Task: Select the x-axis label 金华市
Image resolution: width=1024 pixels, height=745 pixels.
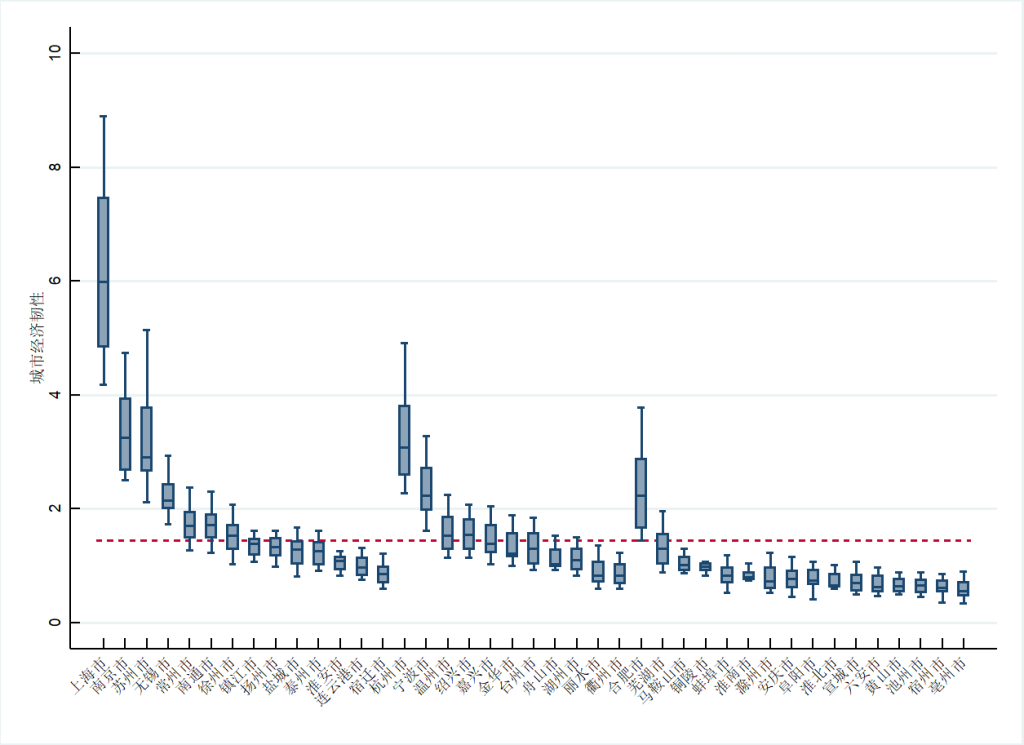Action: [x=498, y=676]
